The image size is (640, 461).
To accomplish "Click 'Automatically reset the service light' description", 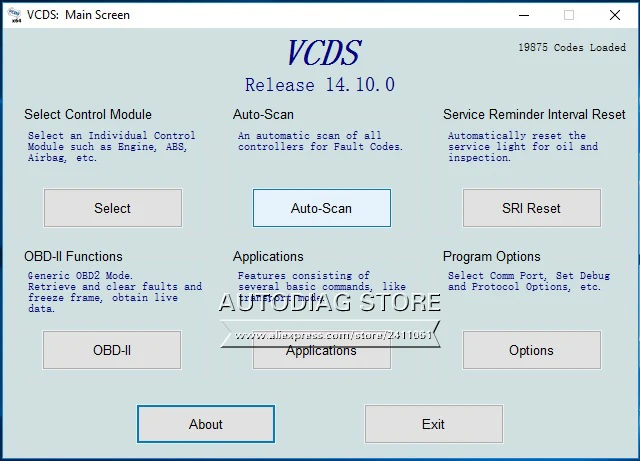I will (x=523, y=147).
